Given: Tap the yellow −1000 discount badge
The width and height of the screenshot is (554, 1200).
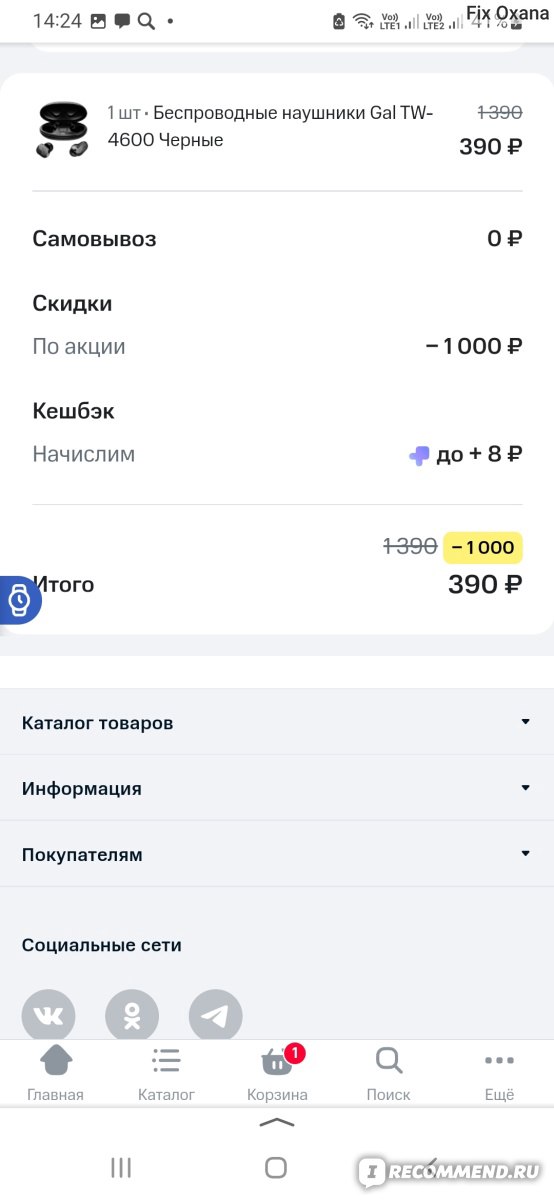Looking at the screenshot, I should point(483,547).
